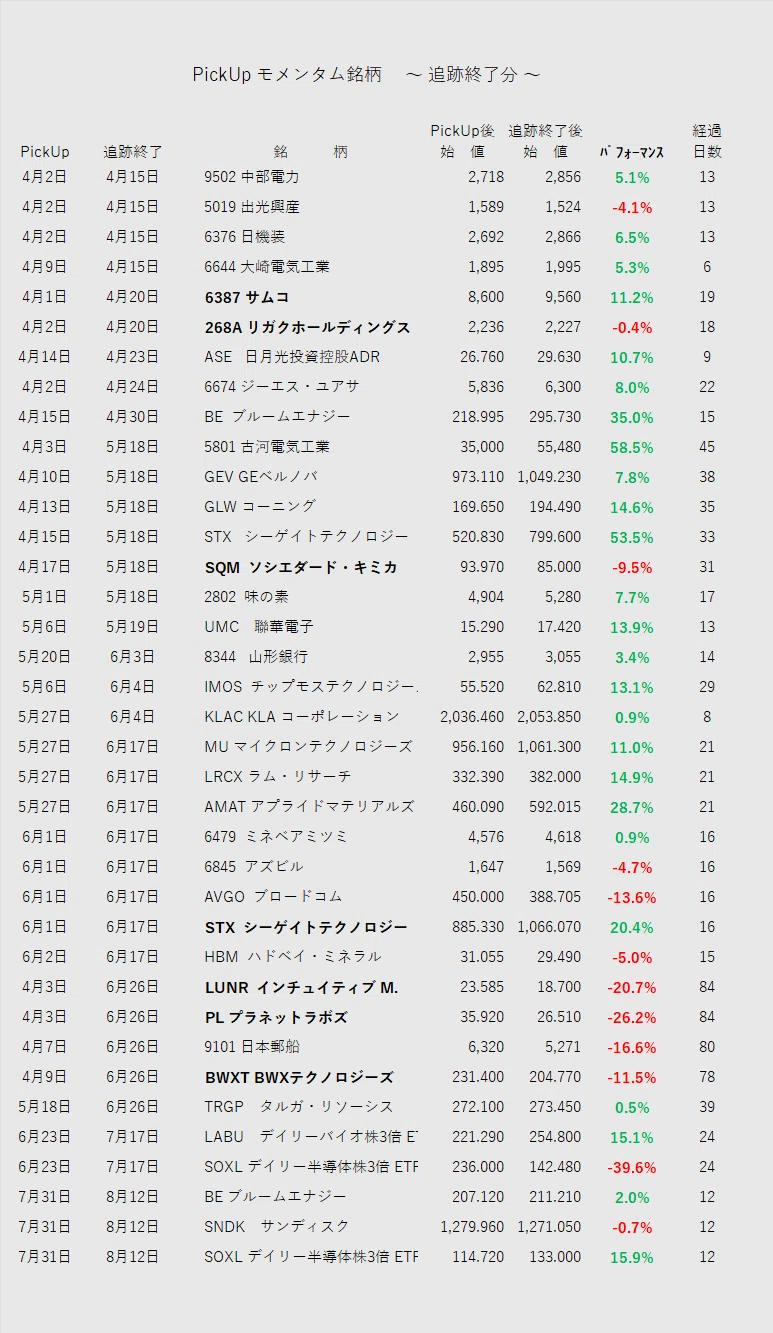
Task: Click KLAC KLA コーポレーション row name
Action: [302, 717]
